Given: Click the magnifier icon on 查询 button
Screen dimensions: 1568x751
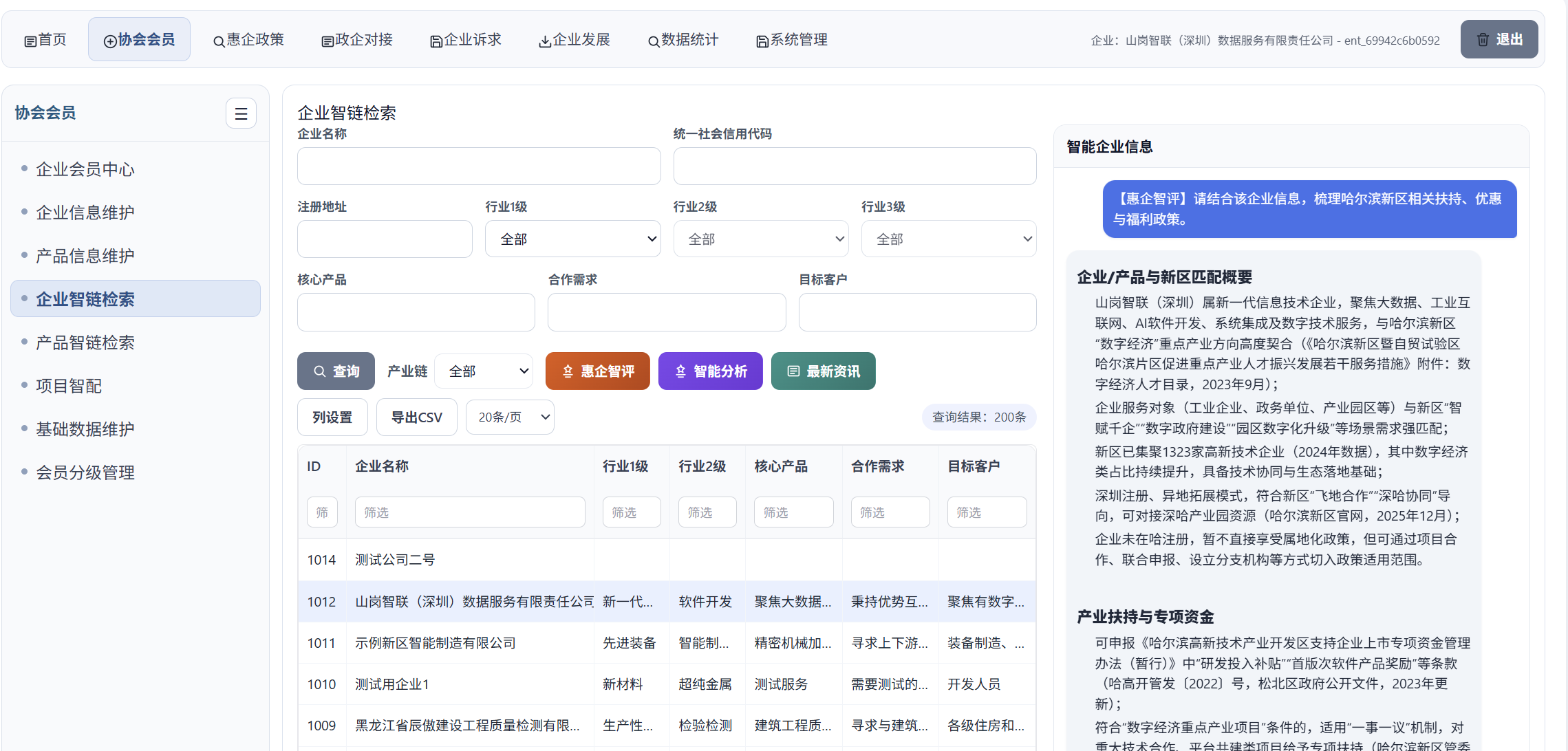Looking at the screenshot, I should (x=319, y=371).
